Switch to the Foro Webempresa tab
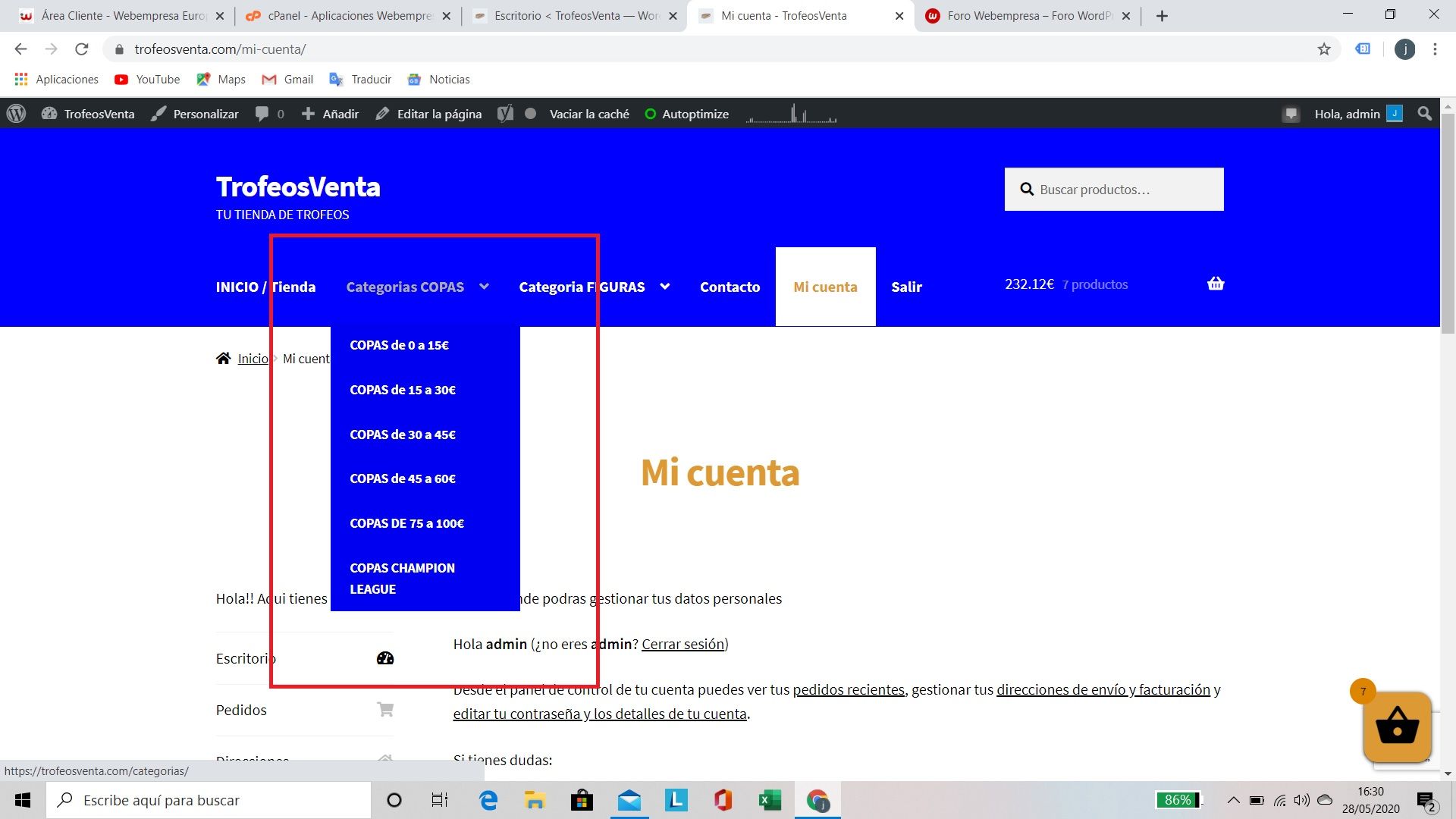 (1028, 16)
